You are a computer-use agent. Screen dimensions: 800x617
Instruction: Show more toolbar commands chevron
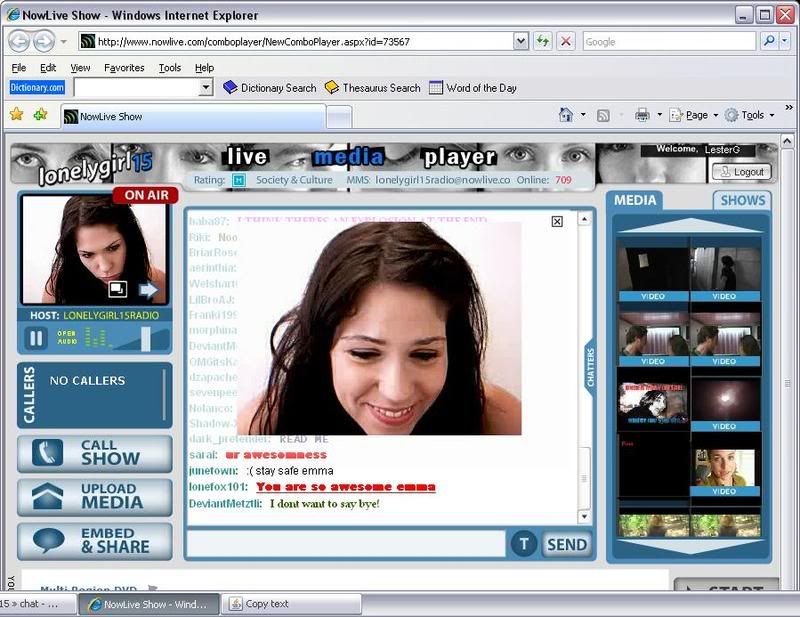point(789,107)
